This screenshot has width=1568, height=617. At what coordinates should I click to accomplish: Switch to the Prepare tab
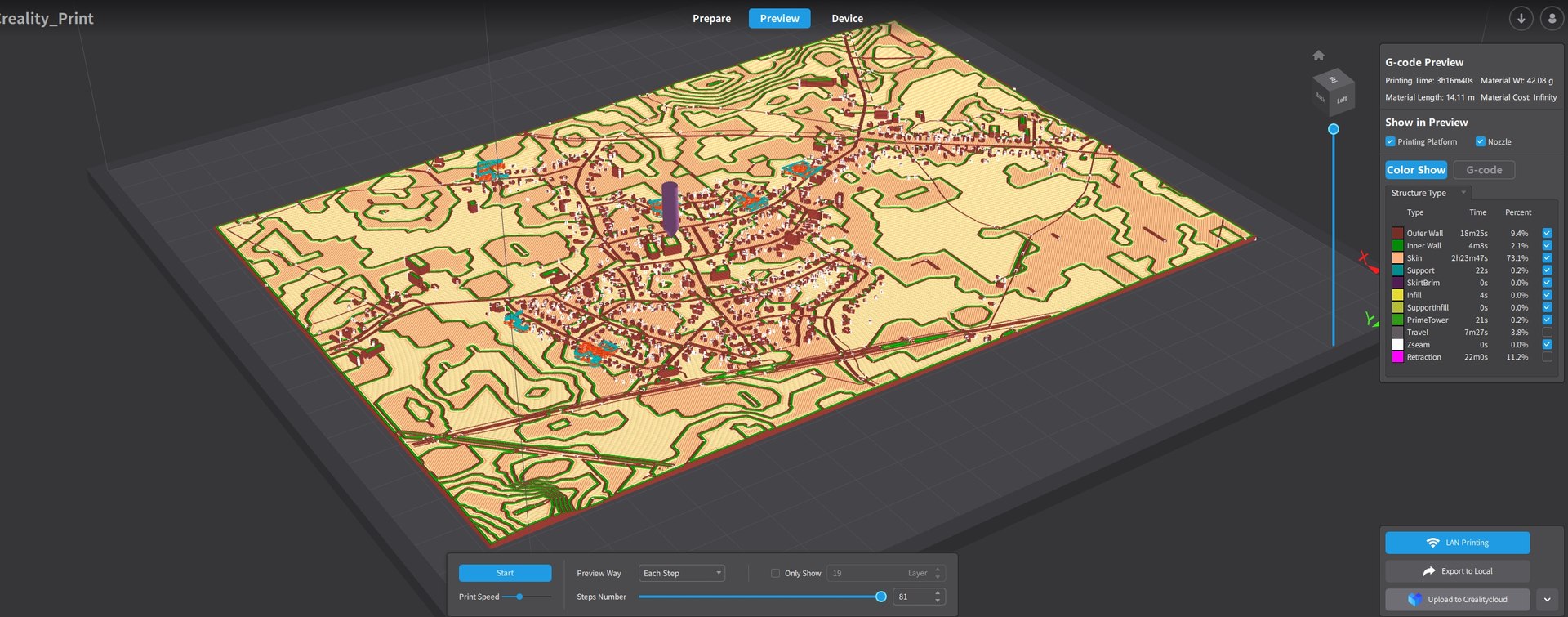(x=711, y=18)
